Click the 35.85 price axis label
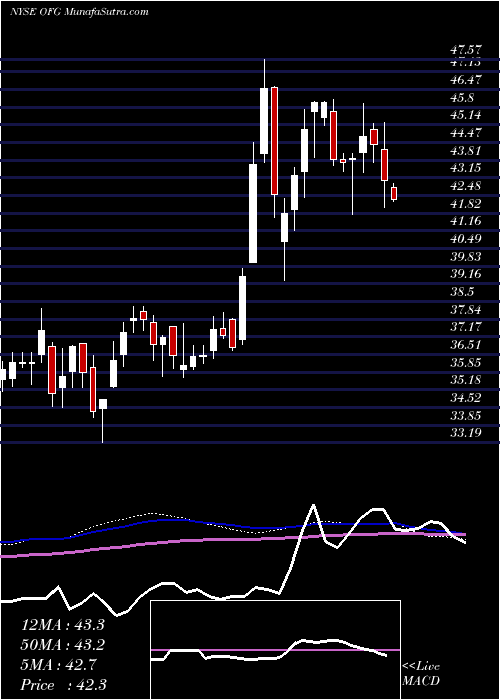Image resolution: width=500 pixels, height=700 pixels. pos(466,362)
